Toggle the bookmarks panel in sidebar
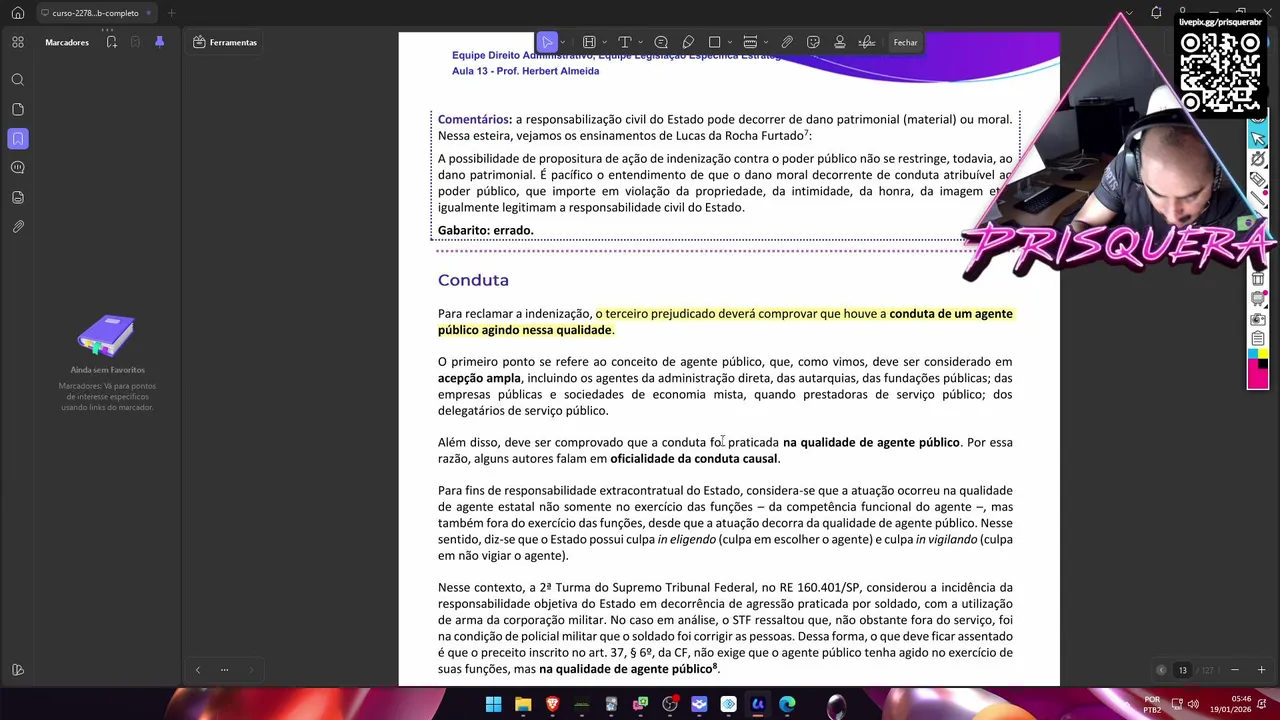The height and width of the screenshot is (720, 1280). point(18,139)
